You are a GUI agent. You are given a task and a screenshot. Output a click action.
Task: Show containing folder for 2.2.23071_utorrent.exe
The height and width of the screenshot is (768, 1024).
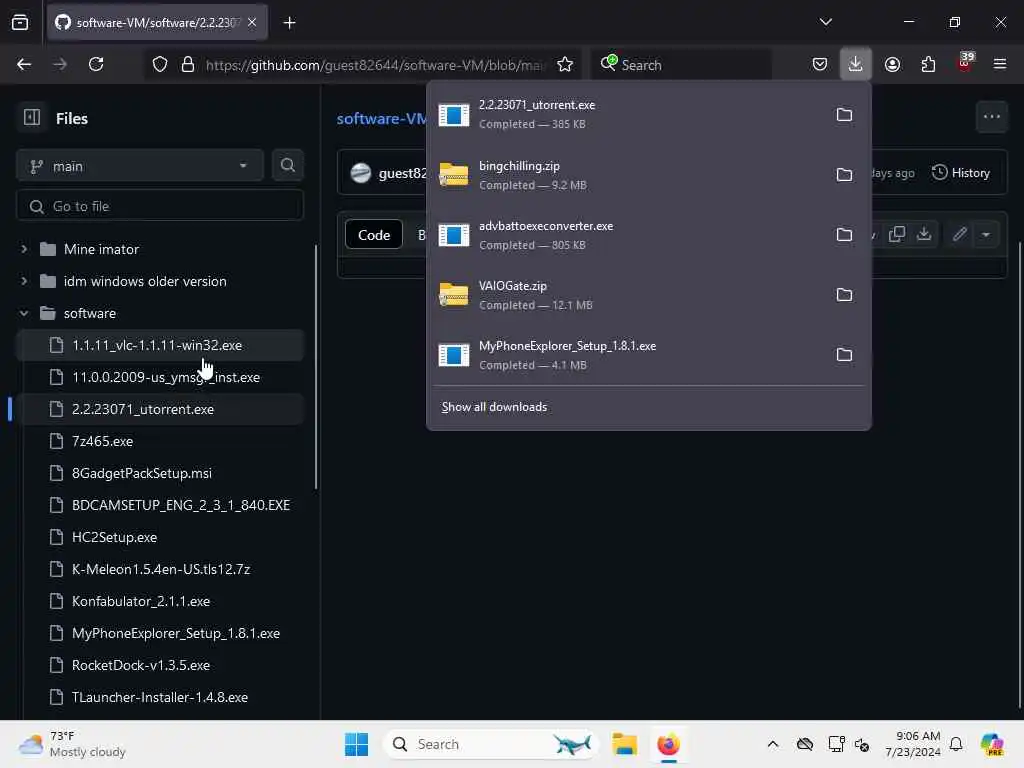point(844,114)
